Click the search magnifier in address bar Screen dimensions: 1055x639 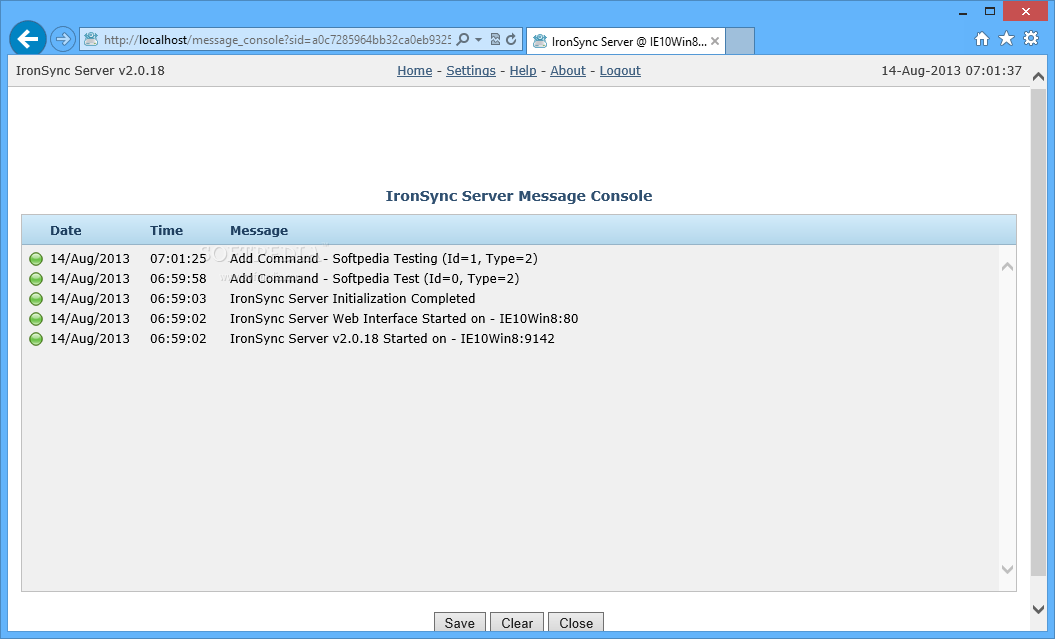tap(463, 40)
